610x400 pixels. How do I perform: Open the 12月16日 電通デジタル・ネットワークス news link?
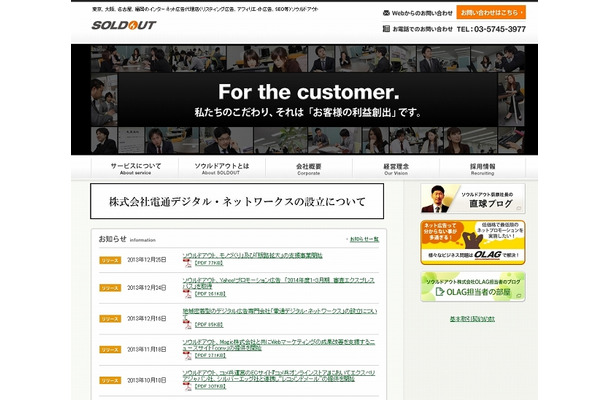pos(280,314)
